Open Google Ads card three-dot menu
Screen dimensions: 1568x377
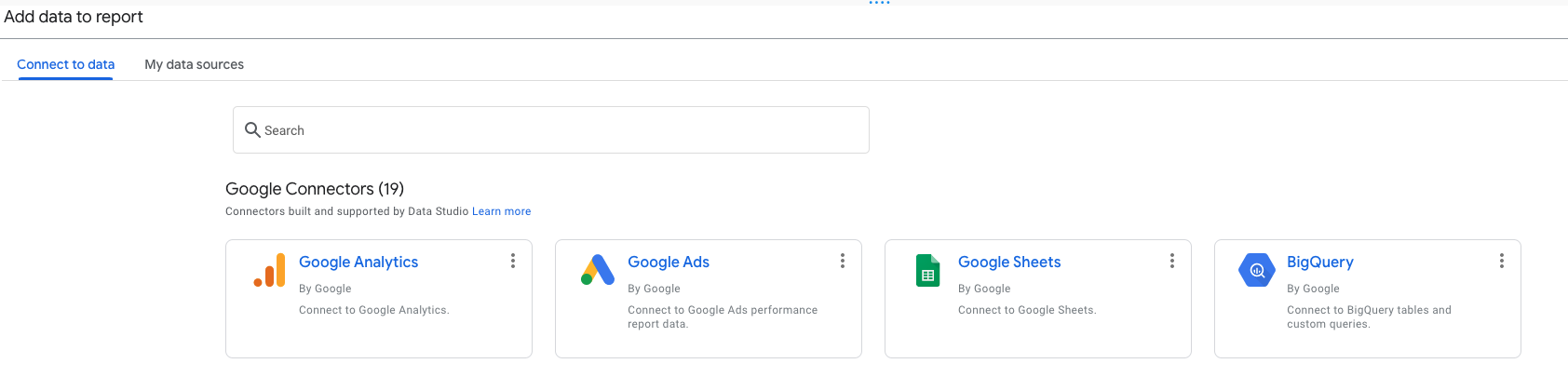[843, 262]
